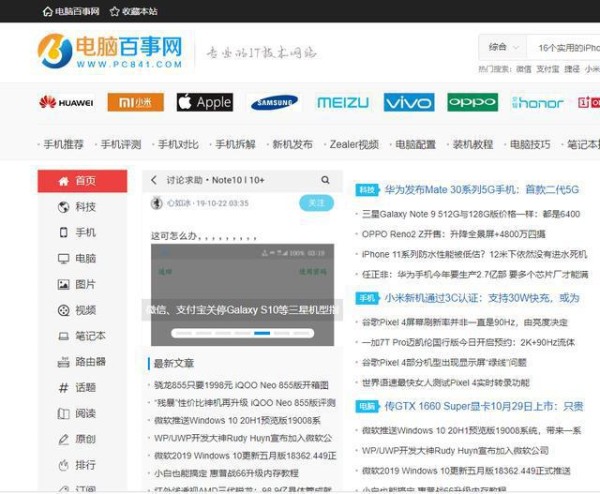Open the Samsung brand logo
This screenshot has height=494, width=600.
[x=274, y=102]
